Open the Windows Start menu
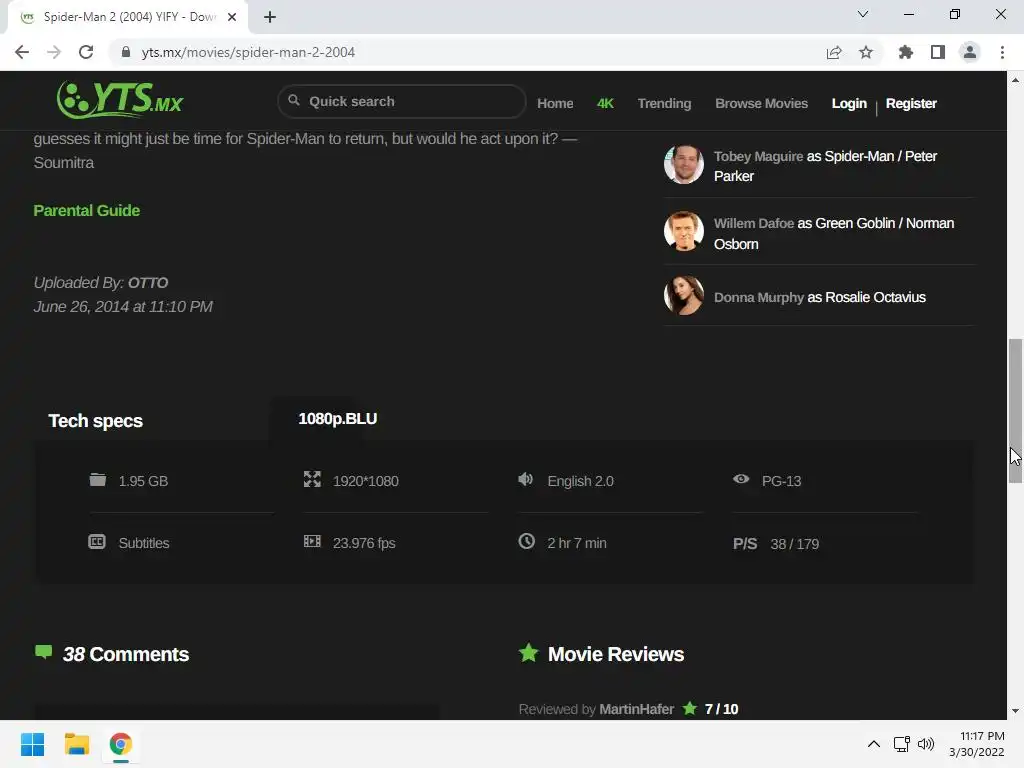1024x768 pixels. 32,744
